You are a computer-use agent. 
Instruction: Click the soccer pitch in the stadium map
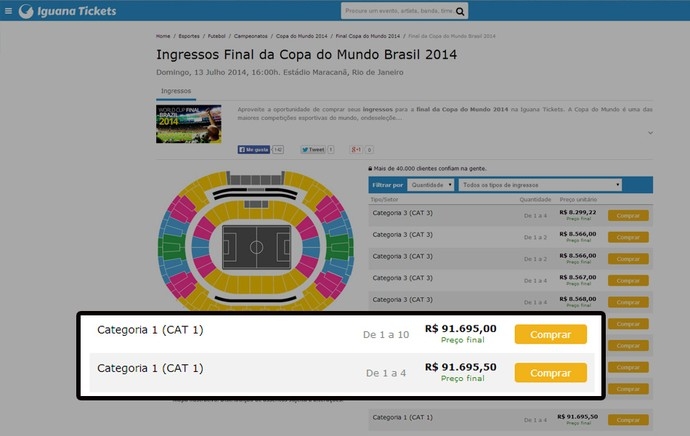257,247
